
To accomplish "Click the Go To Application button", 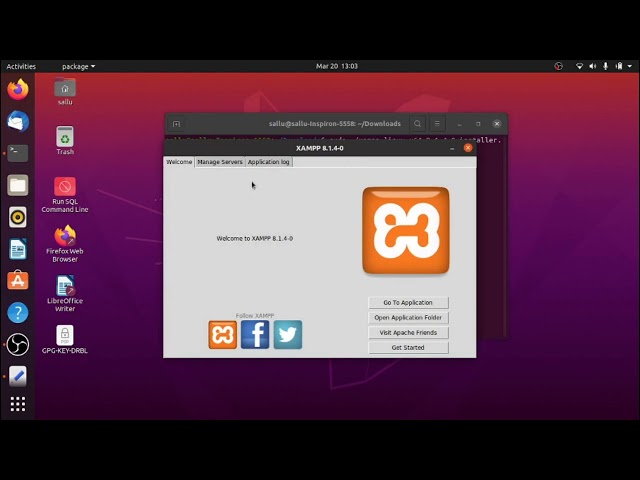I will [x=408, y=302].
